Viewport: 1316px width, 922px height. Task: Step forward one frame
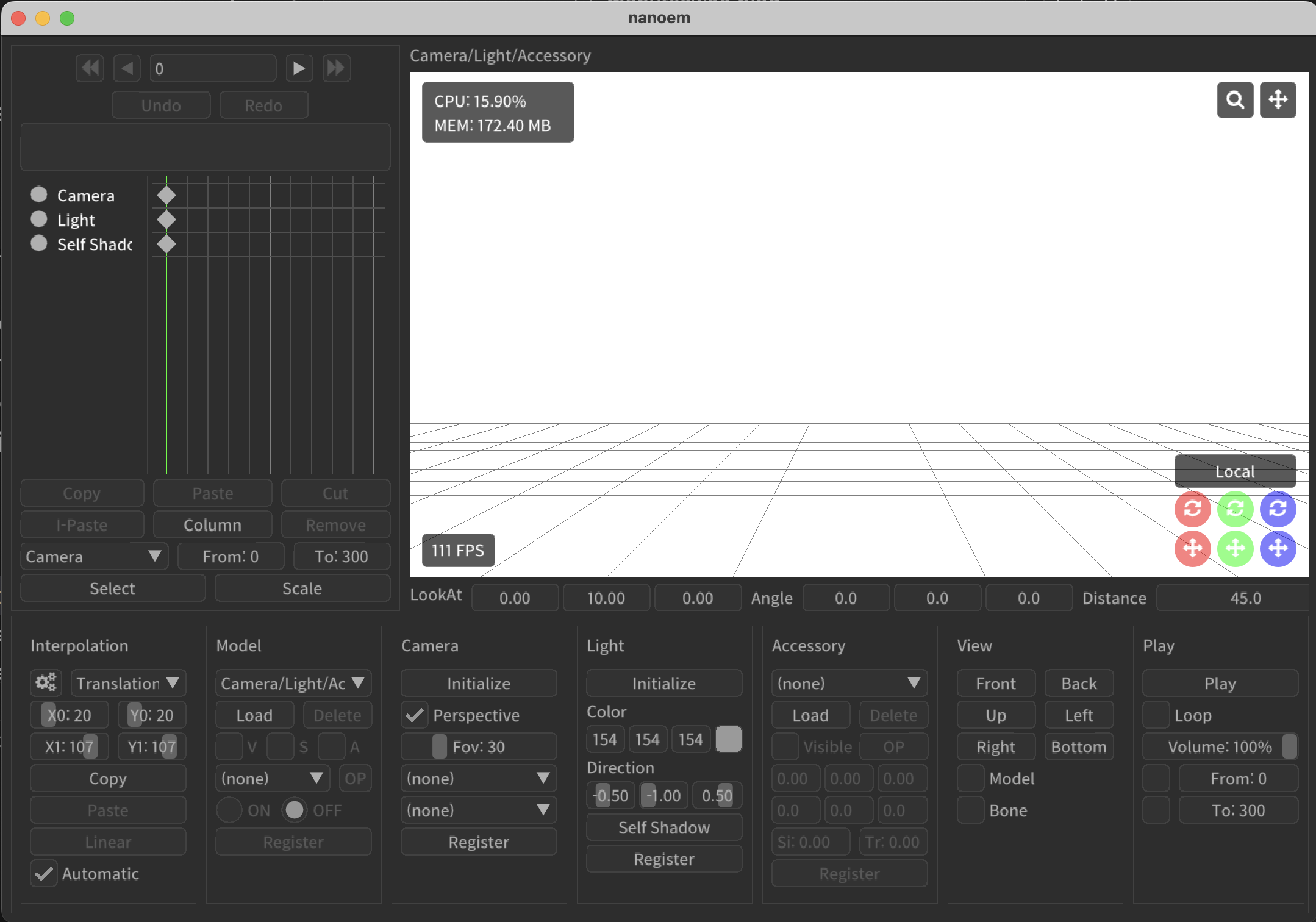(298, 68)
